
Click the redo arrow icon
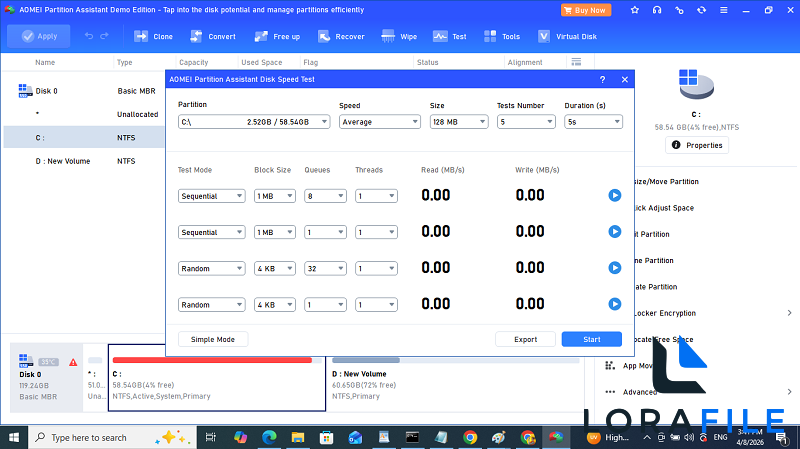coord(105,36)
